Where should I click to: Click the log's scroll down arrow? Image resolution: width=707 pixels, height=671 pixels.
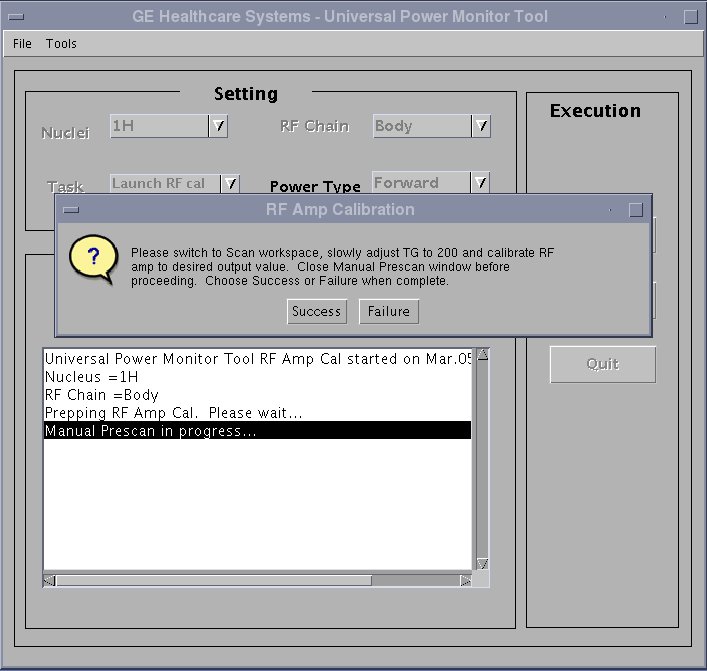[482, 564]
